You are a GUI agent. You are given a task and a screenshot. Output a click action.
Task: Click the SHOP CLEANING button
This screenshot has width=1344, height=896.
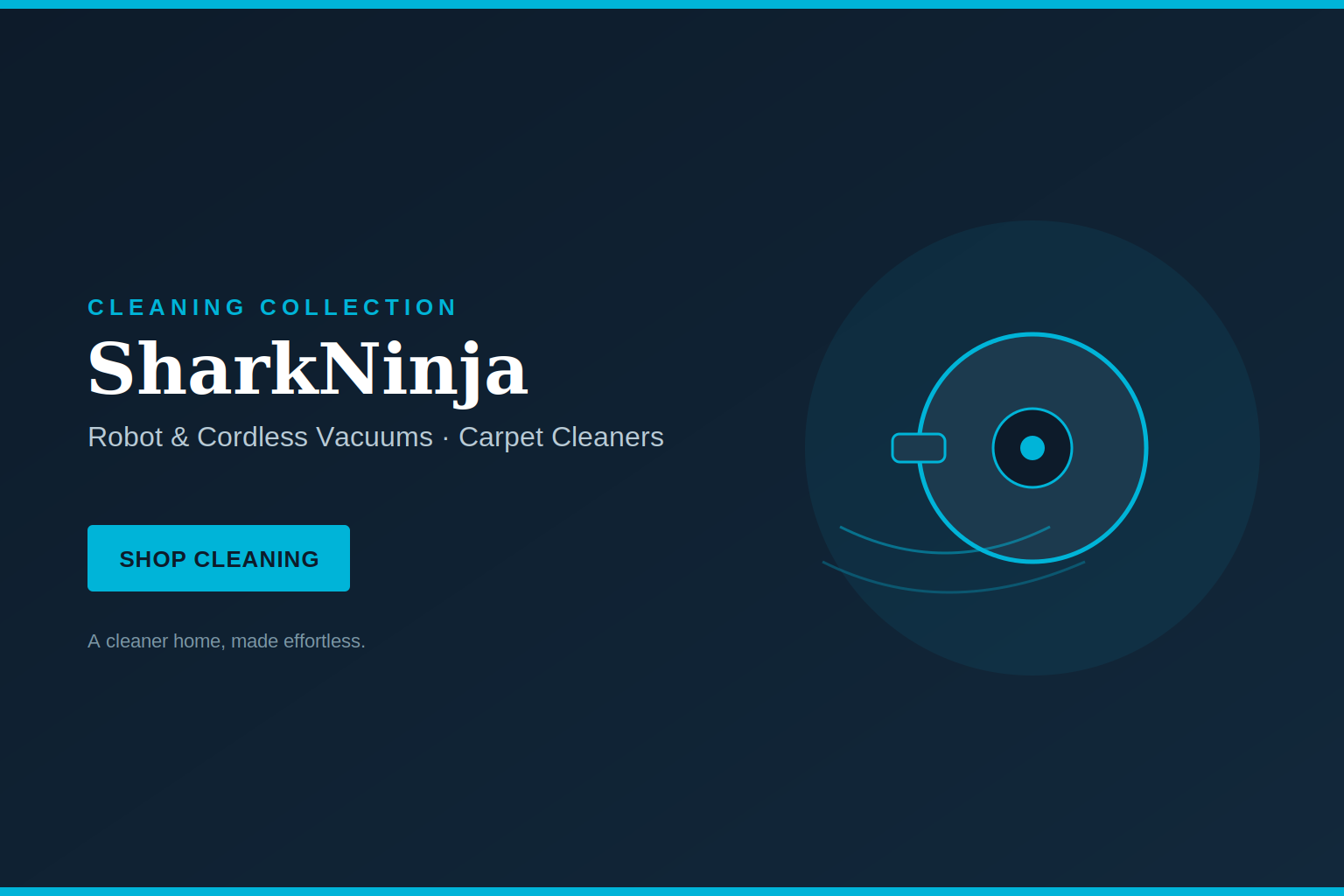coord(219,558)
